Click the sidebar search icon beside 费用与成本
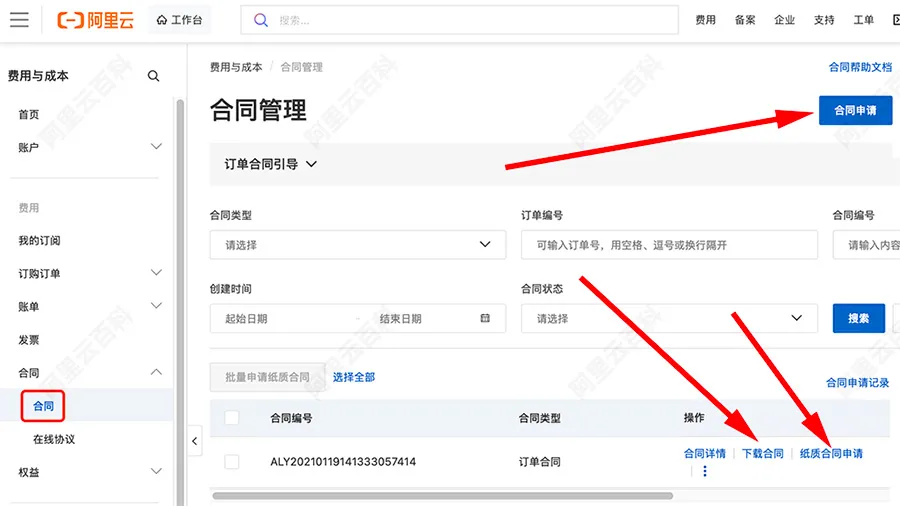The height and width of the screenshot is (506, 900). (x=153, y=76)
